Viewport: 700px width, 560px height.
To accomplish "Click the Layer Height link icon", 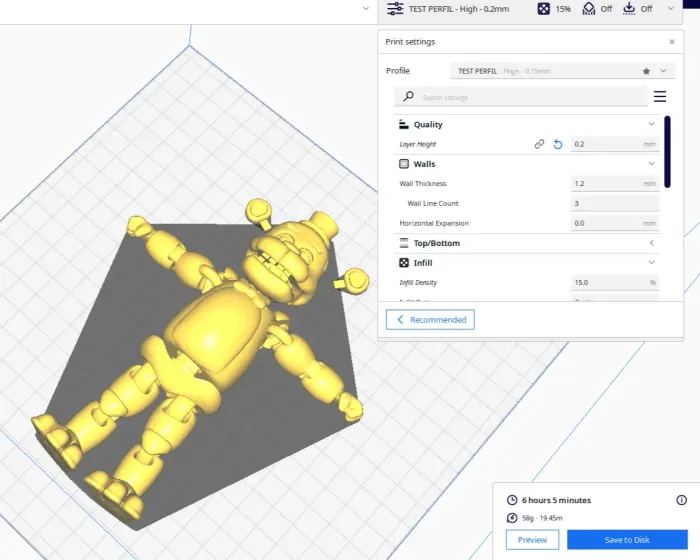I will pyautogui.click(x=539, y=144).
